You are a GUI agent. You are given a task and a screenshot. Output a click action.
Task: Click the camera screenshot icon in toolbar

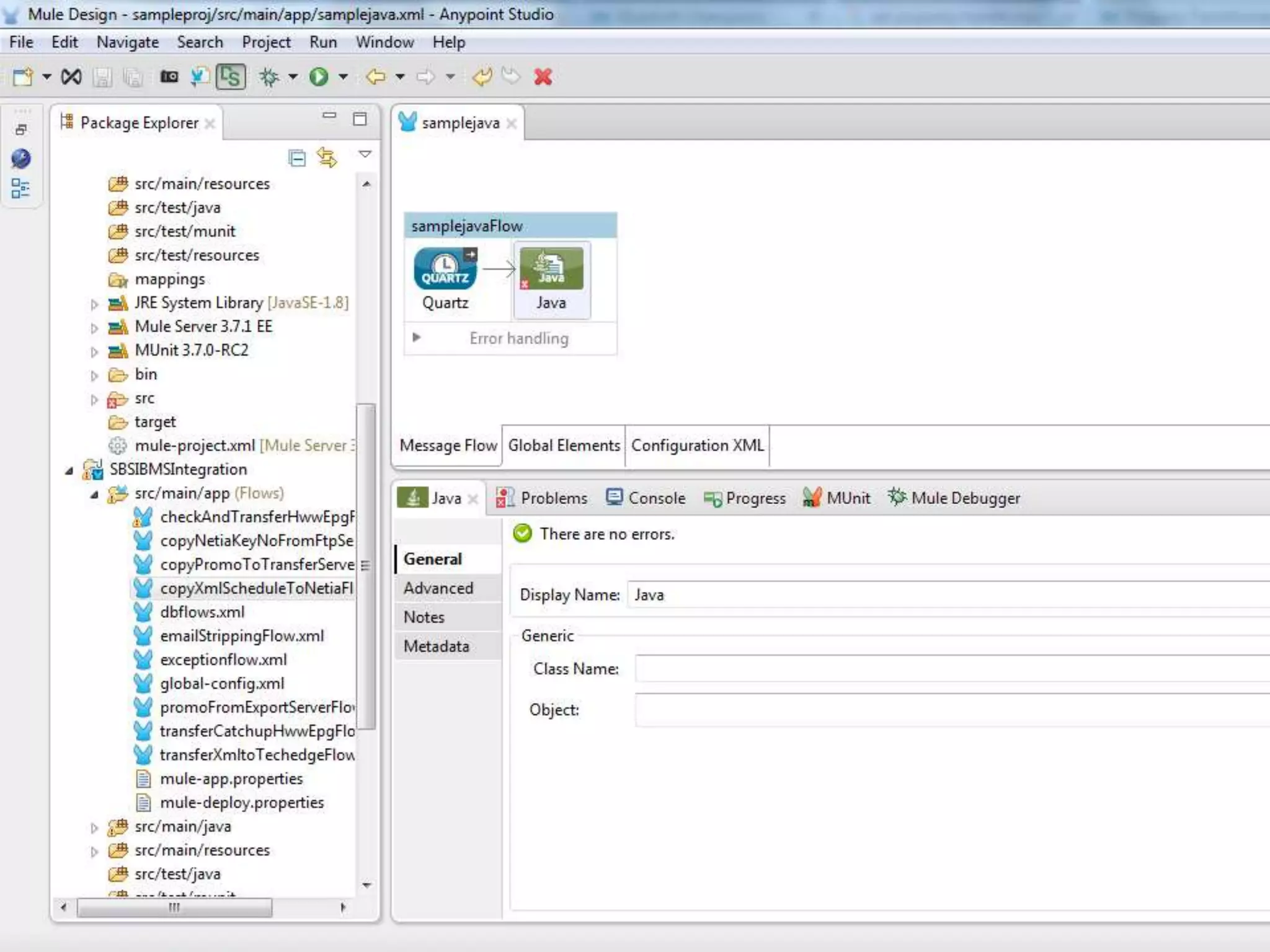(169, 77)
